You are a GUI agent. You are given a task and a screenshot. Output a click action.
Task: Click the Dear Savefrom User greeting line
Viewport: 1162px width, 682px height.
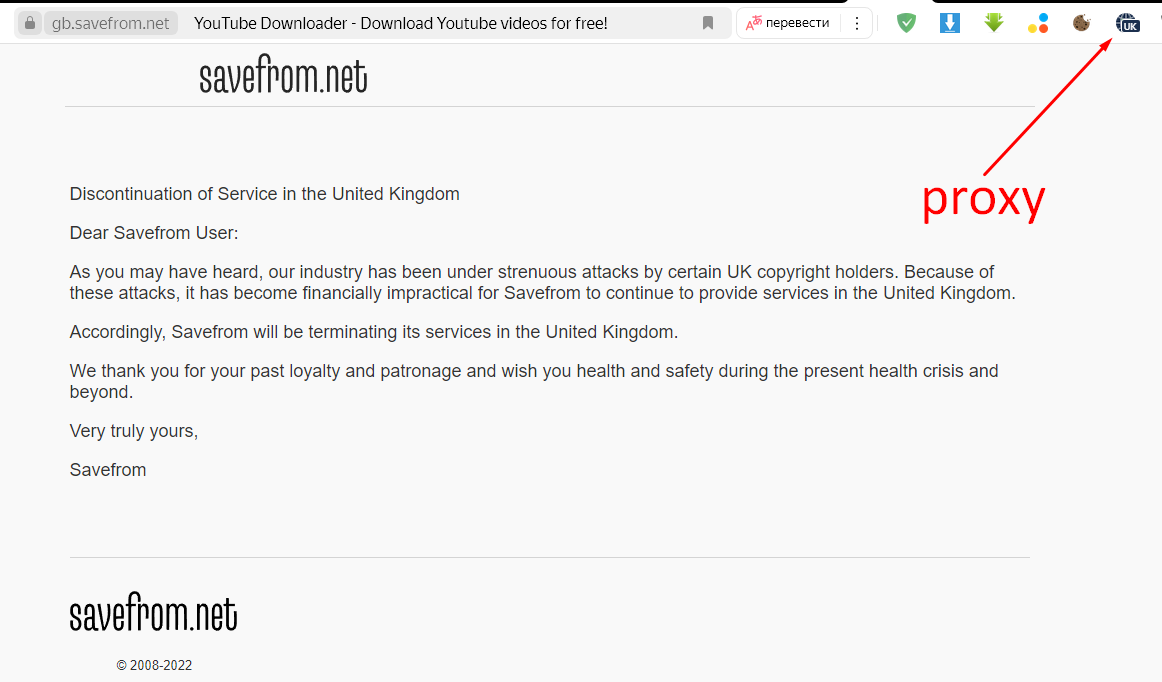154,233
